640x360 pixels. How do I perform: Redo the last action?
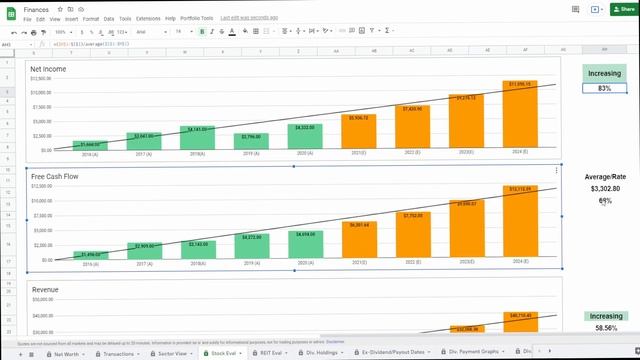coord(24,32)
